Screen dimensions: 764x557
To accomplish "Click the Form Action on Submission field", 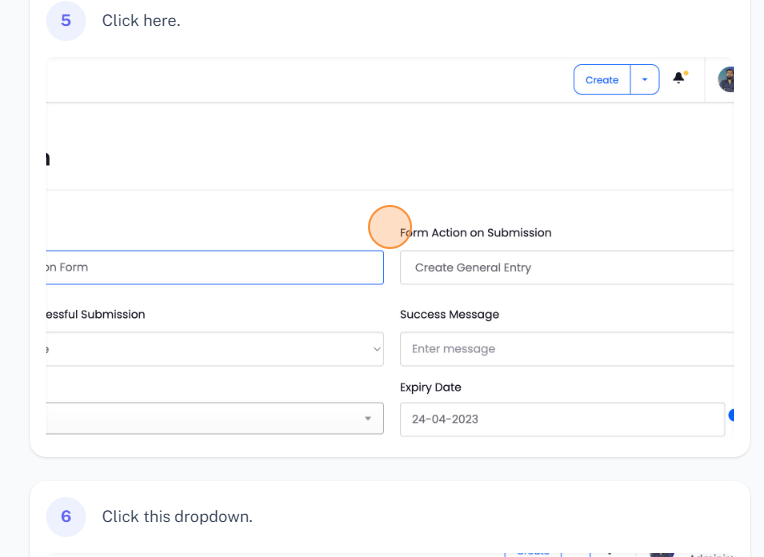I will 566,268.
